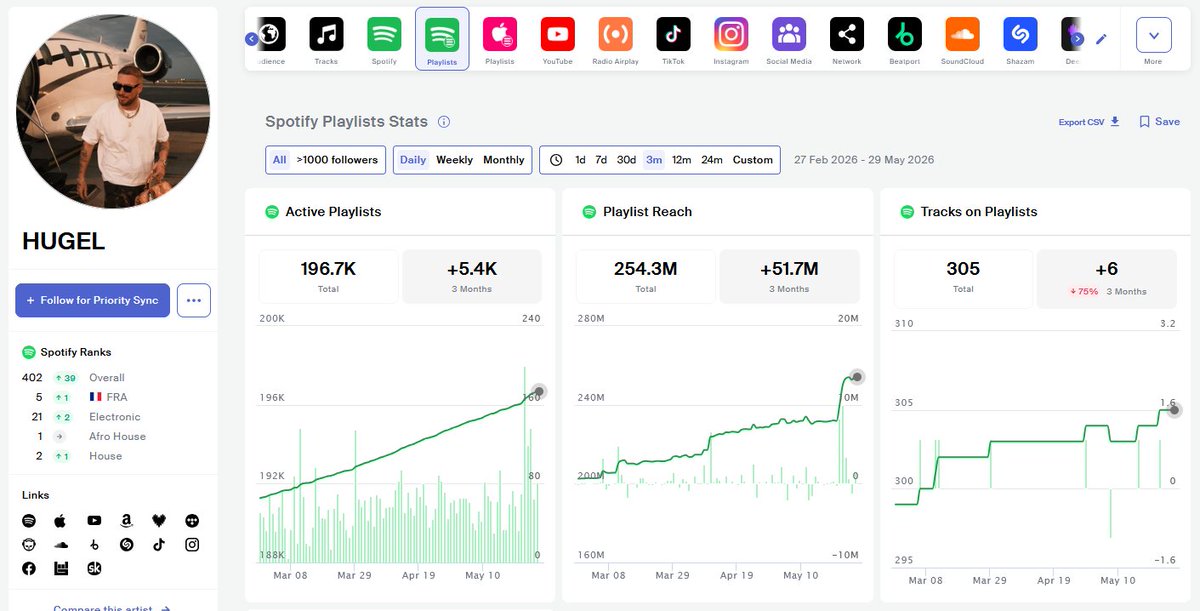
Task: Click the date range 27 Feb 2026 - 29 May 2026
Action: click(864, 160)
